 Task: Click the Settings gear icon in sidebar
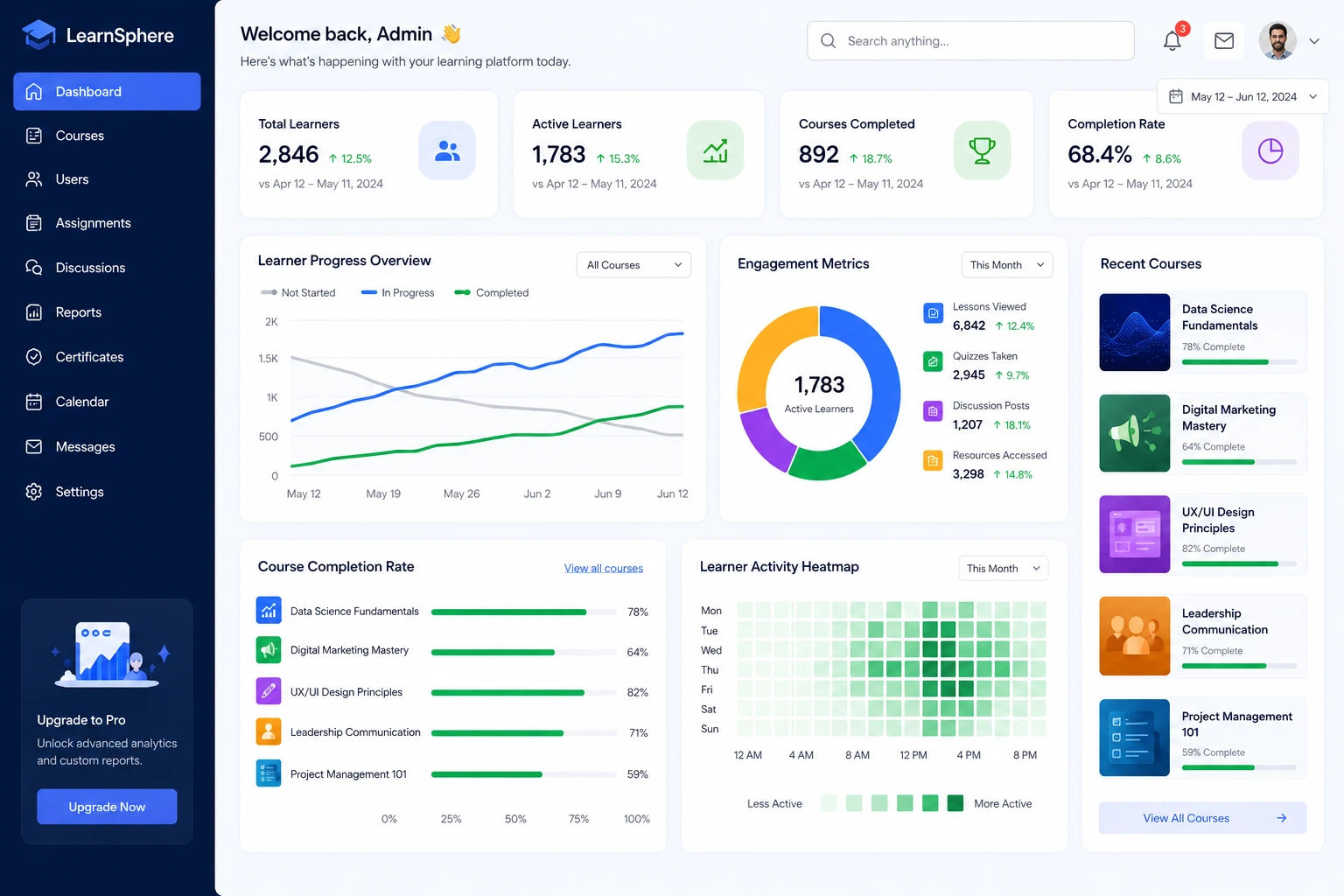point(34,492)
